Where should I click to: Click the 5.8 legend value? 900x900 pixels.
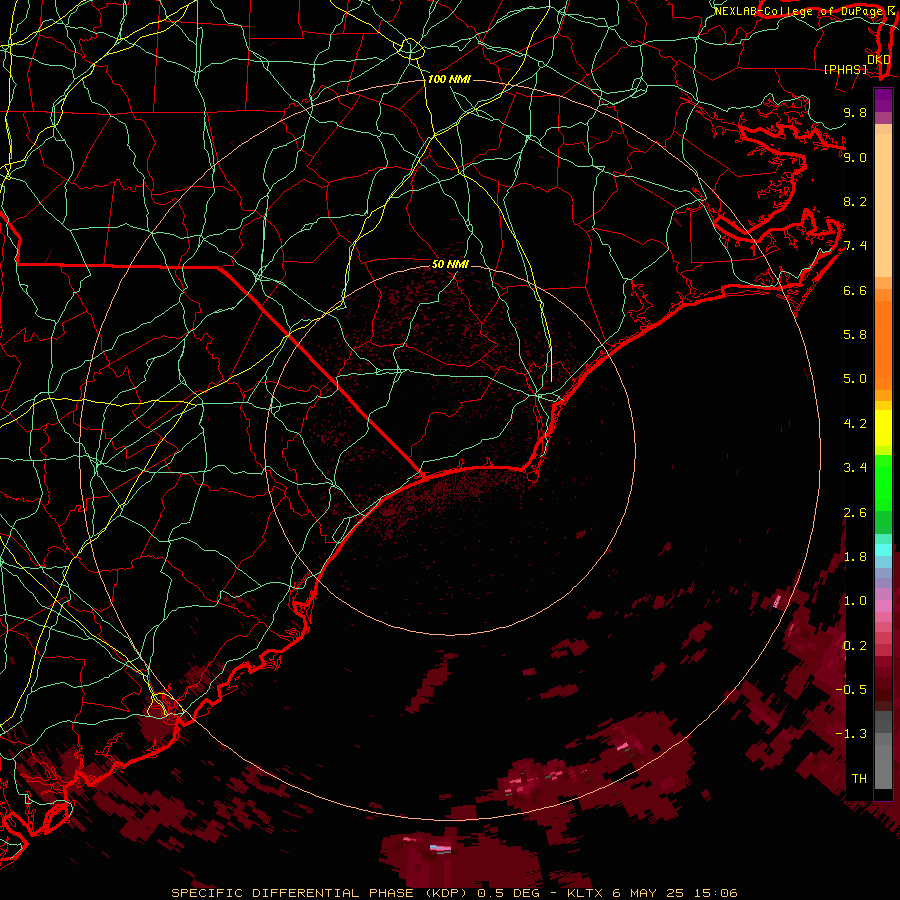coord(855,335)
